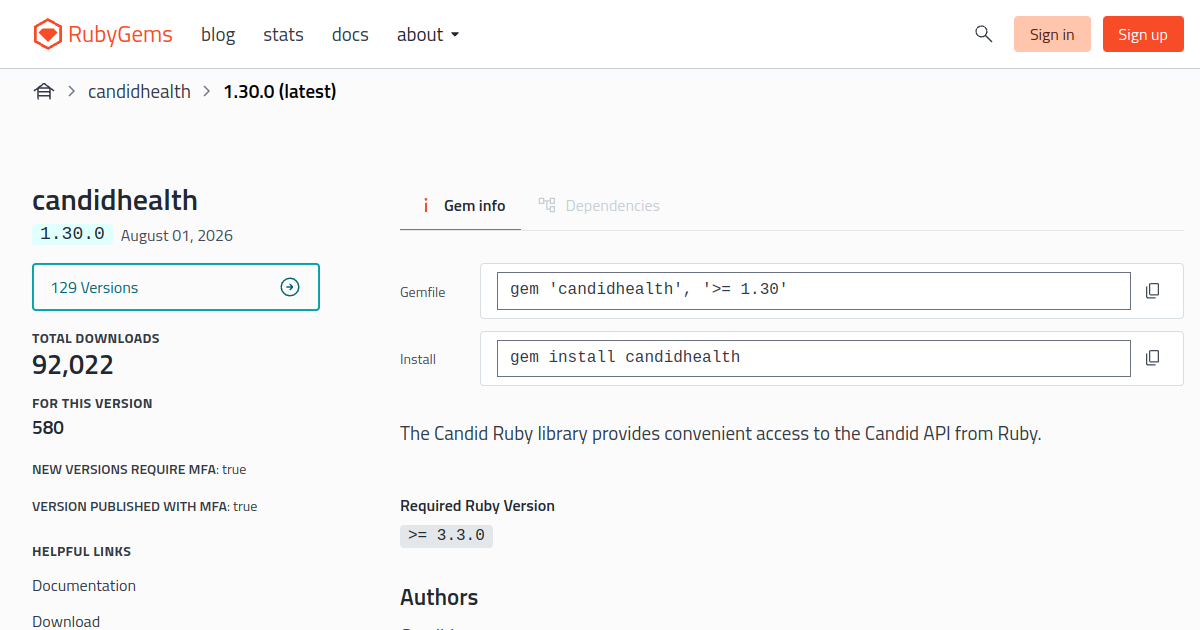Screen dimensions: 1200x630
Task: Select the gem install candidhealth field
Action: click(x=814, y=358)
